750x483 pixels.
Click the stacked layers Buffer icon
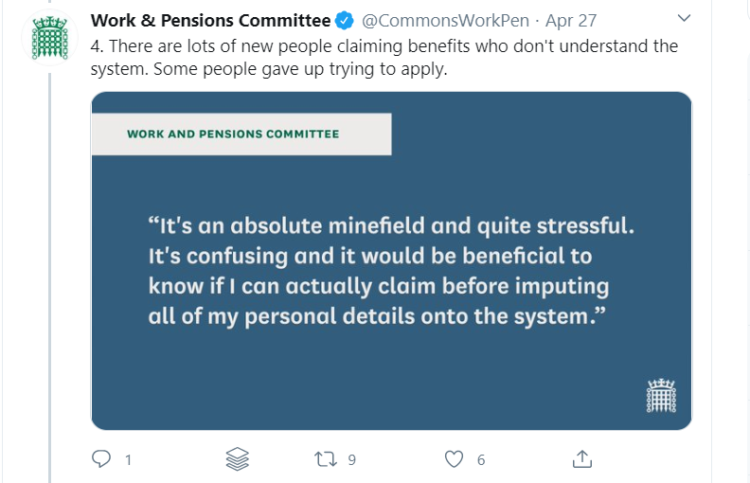237,459
